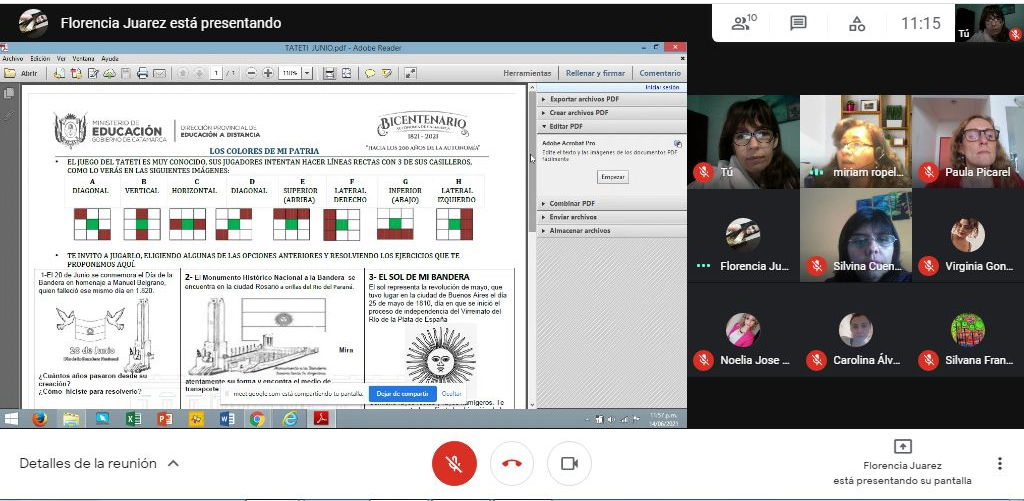Turn off the camera in the call
1024x501 pixels.
point(569,463)
